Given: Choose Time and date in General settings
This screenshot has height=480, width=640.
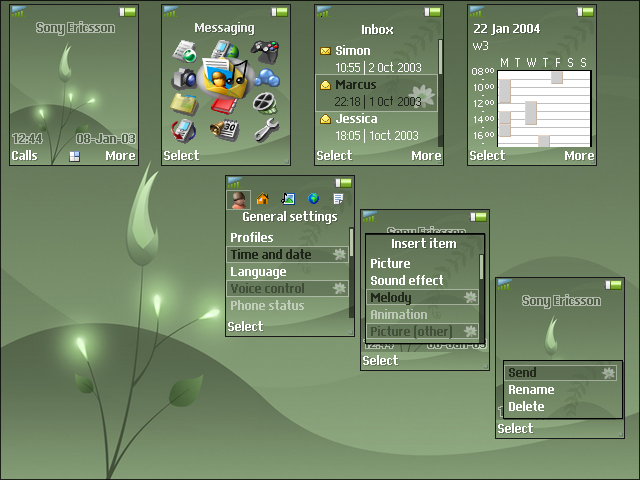Looking at the screenshot, I should point(287,255).
